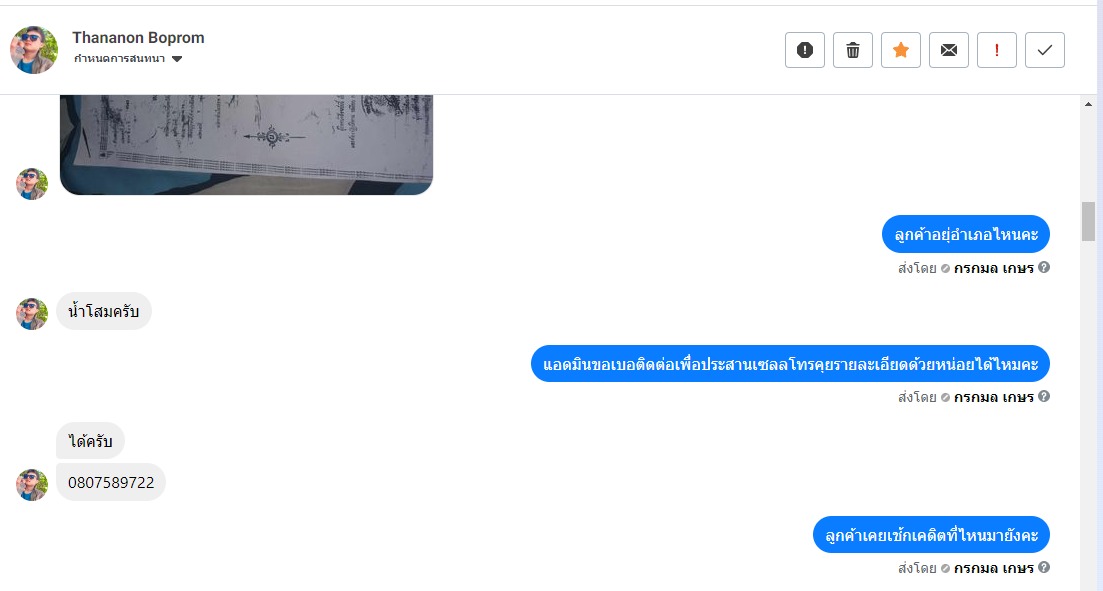Image resolution: width=1103 pixels, height=591 pixels.
Task: Click Thananon Boprom's header profile picture
Action: pyautogui.click(x=34, y=50)
